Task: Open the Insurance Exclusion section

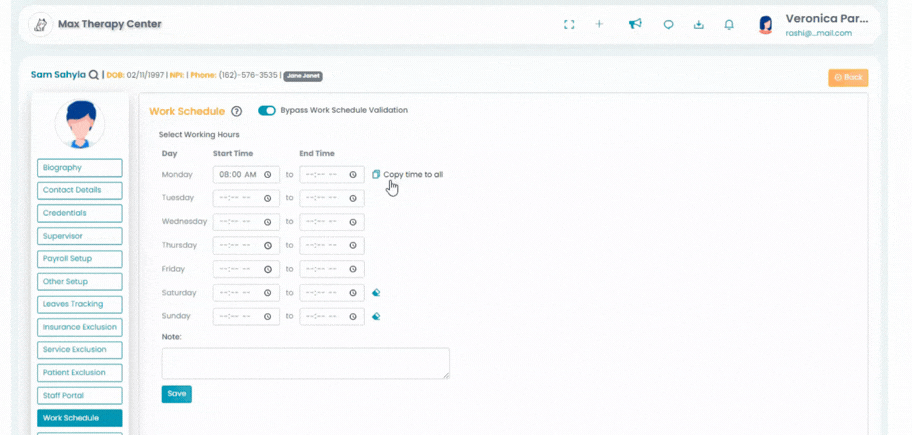Action: click(80, 327)
